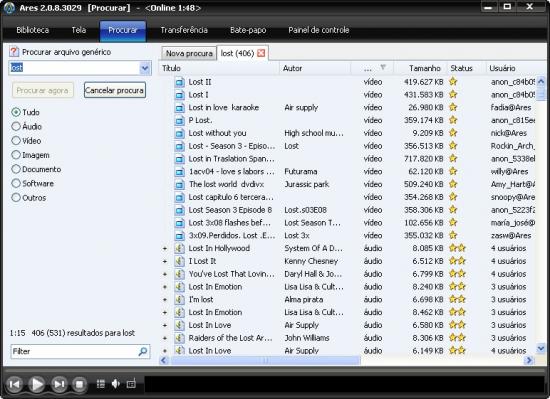Screen dimensions: 550x399
Task: Click the vertical scrollbar down arrow
Action: tap(541, 348)
